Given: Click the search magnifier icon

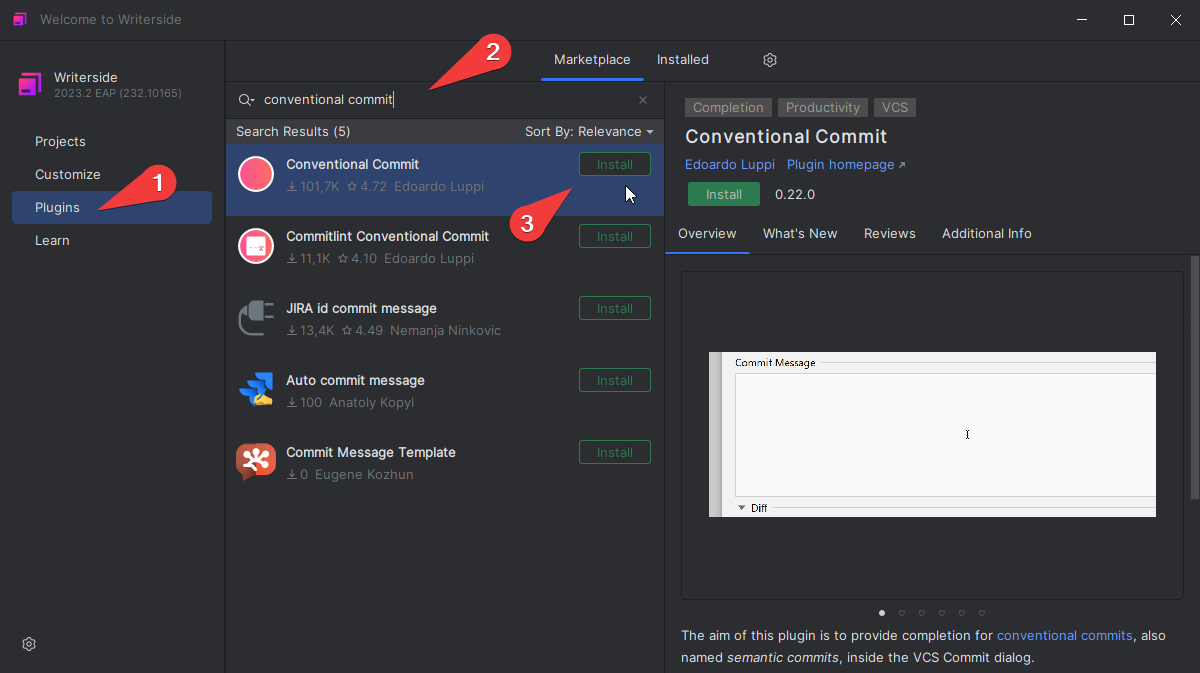Looking at the screenshot, I should point(246,100).
